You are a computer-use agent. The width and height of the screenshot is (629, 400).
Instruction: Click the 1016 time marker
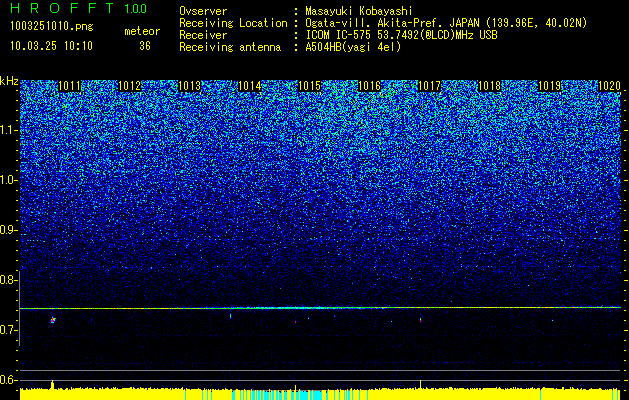coord(369,86)
